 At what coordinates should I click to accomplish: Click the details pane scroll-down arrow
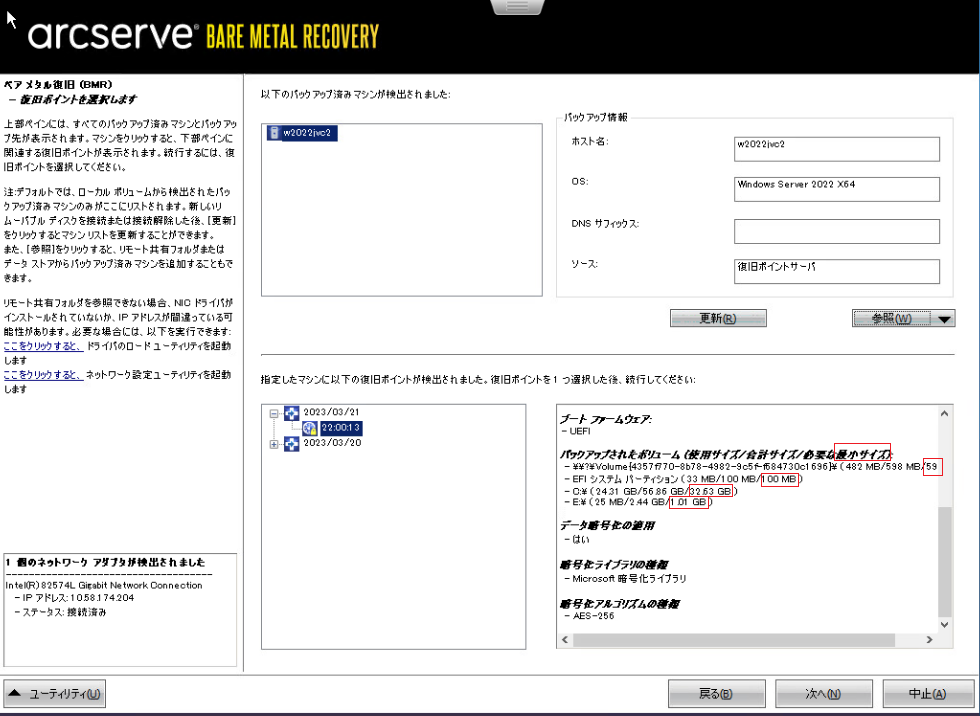click(x=944, y=624)
